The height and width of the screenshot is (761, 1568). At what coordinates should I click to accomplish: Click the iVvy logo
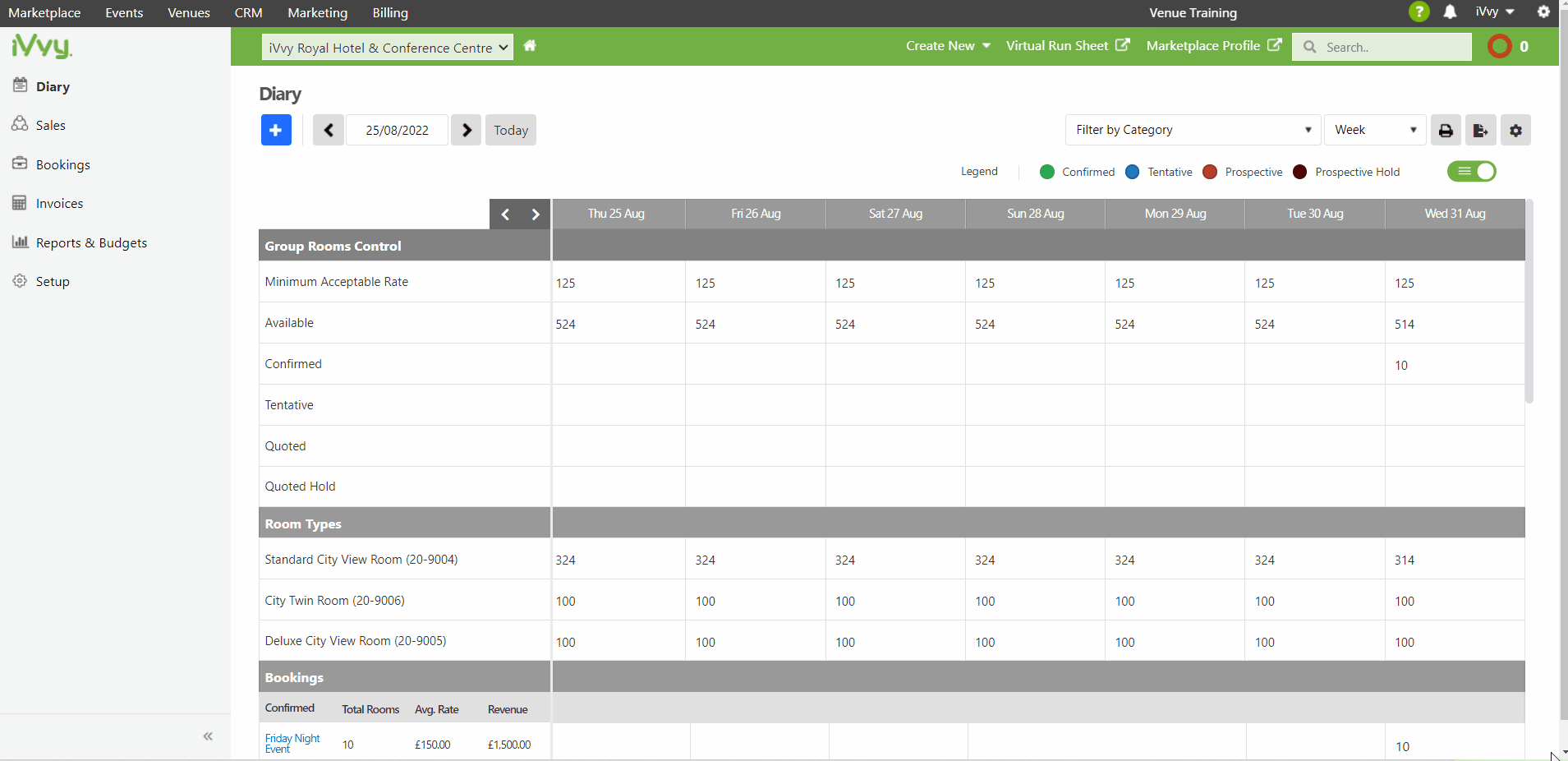click(x=42, y=46)
